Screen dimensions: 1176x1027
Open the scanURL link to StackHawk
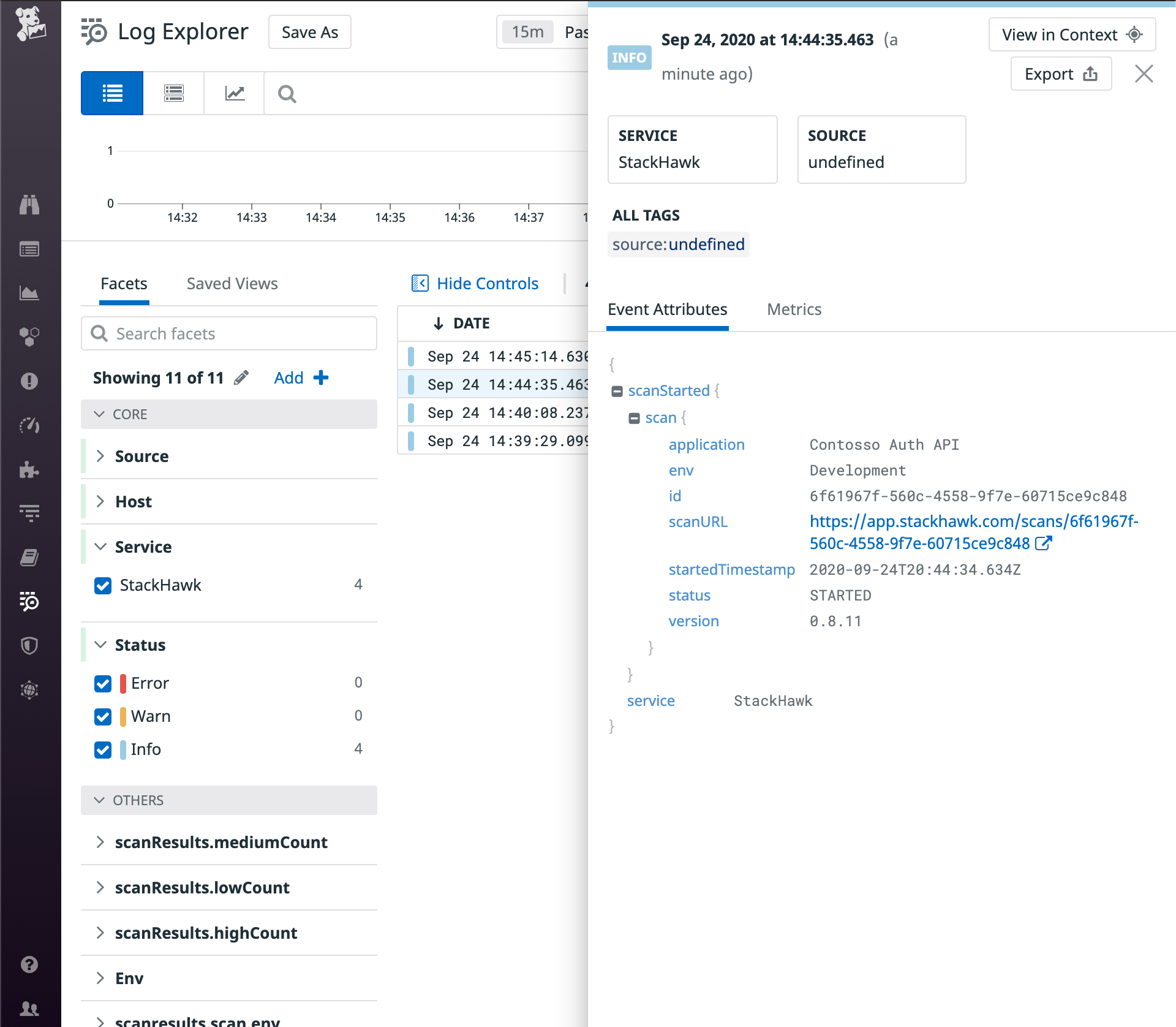[x=968, y=521]
